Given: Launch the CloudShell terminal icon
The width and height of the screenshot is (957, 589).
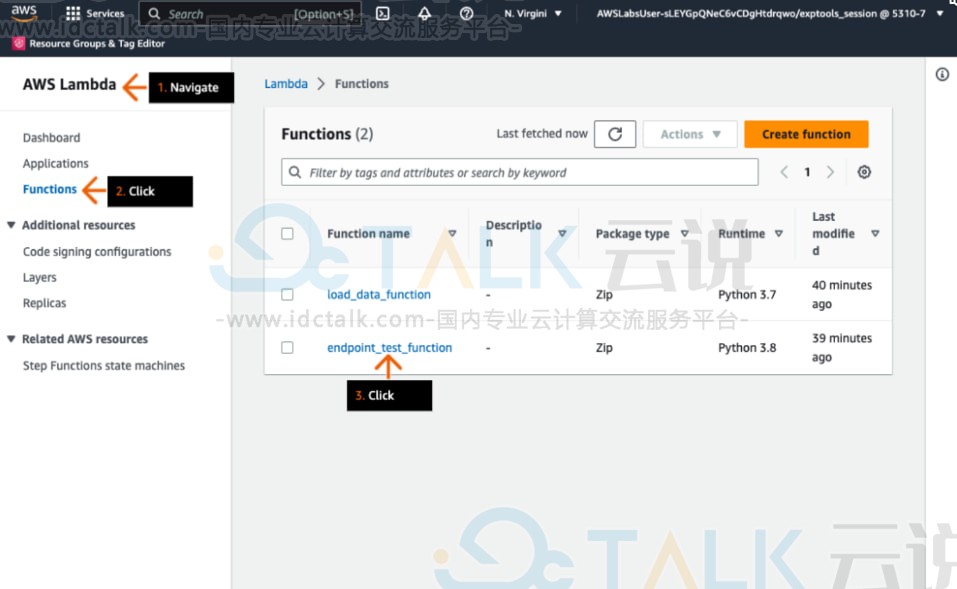Looking at the screenshot, I should [x=383, y=13].
